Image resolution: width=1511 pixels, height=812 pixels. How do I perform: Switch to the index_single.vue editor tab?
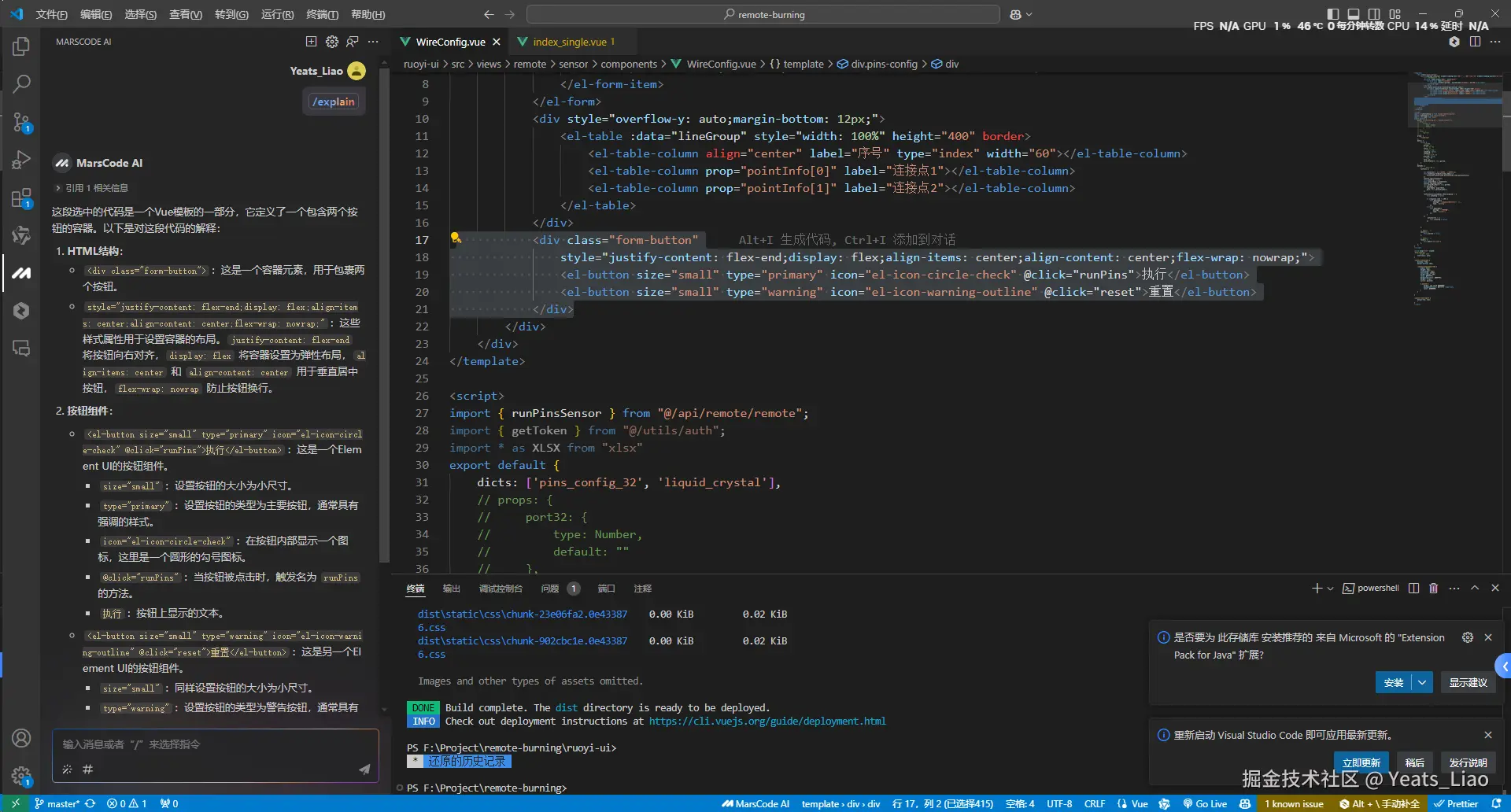pos(569,42)
